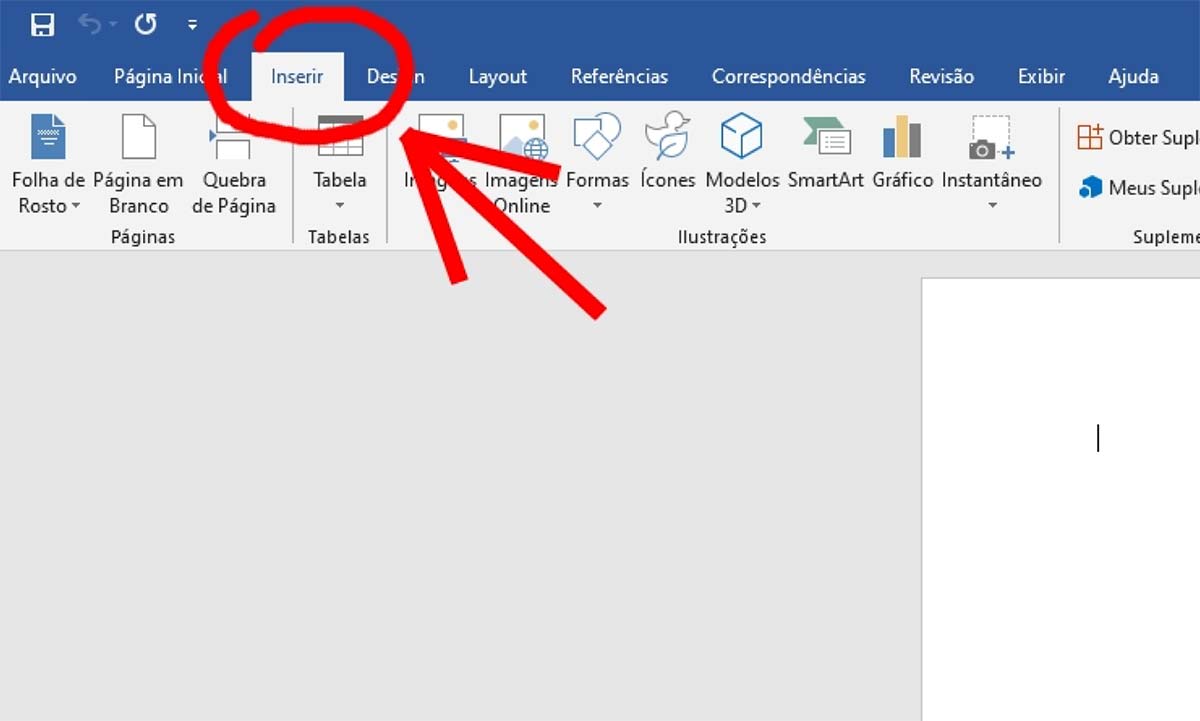Click the Save icon in quick access toolbar
Viewport: 1200px width, 721px height.
click(x=42, y=25)
